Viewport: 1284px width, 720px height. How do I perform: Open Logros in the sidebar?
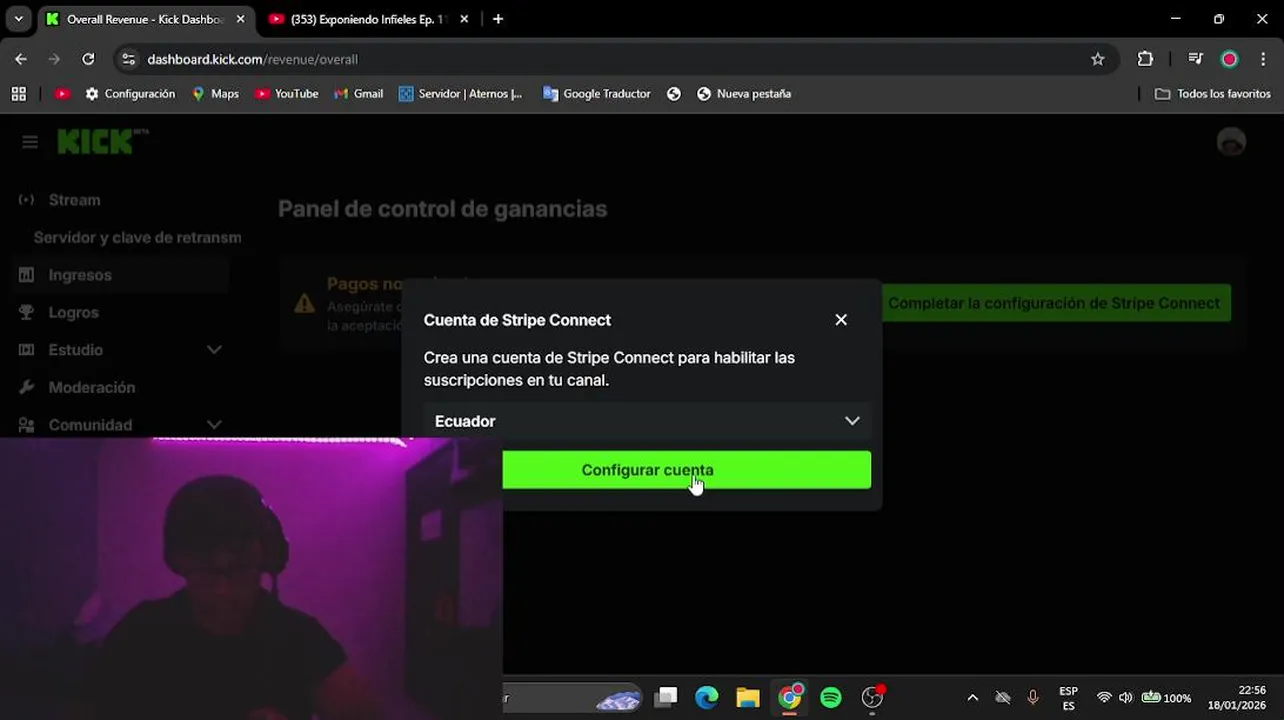point(73,312)
